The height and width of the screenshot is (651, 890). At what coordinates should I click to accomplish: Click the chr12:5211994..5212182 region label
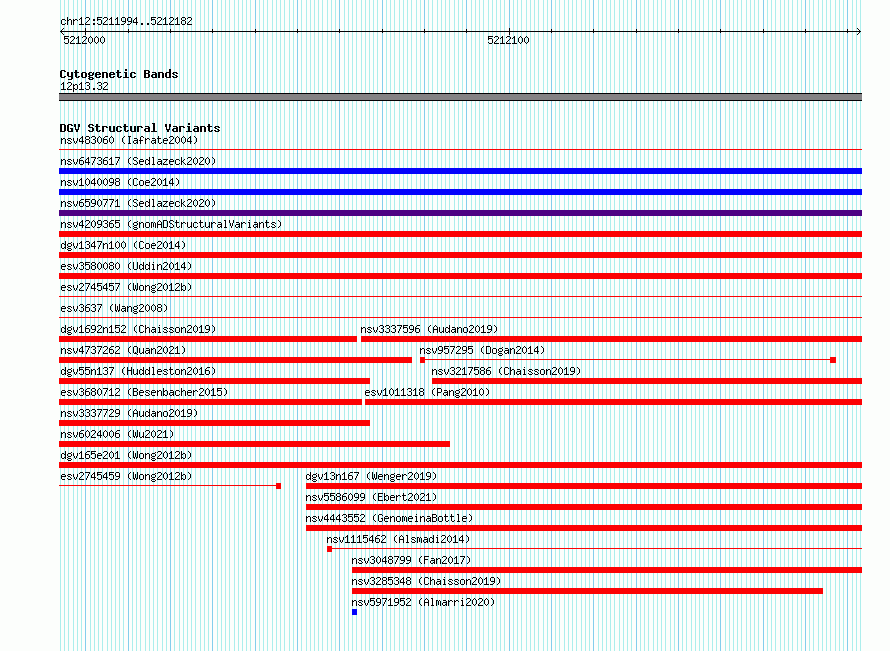(126, 21)
